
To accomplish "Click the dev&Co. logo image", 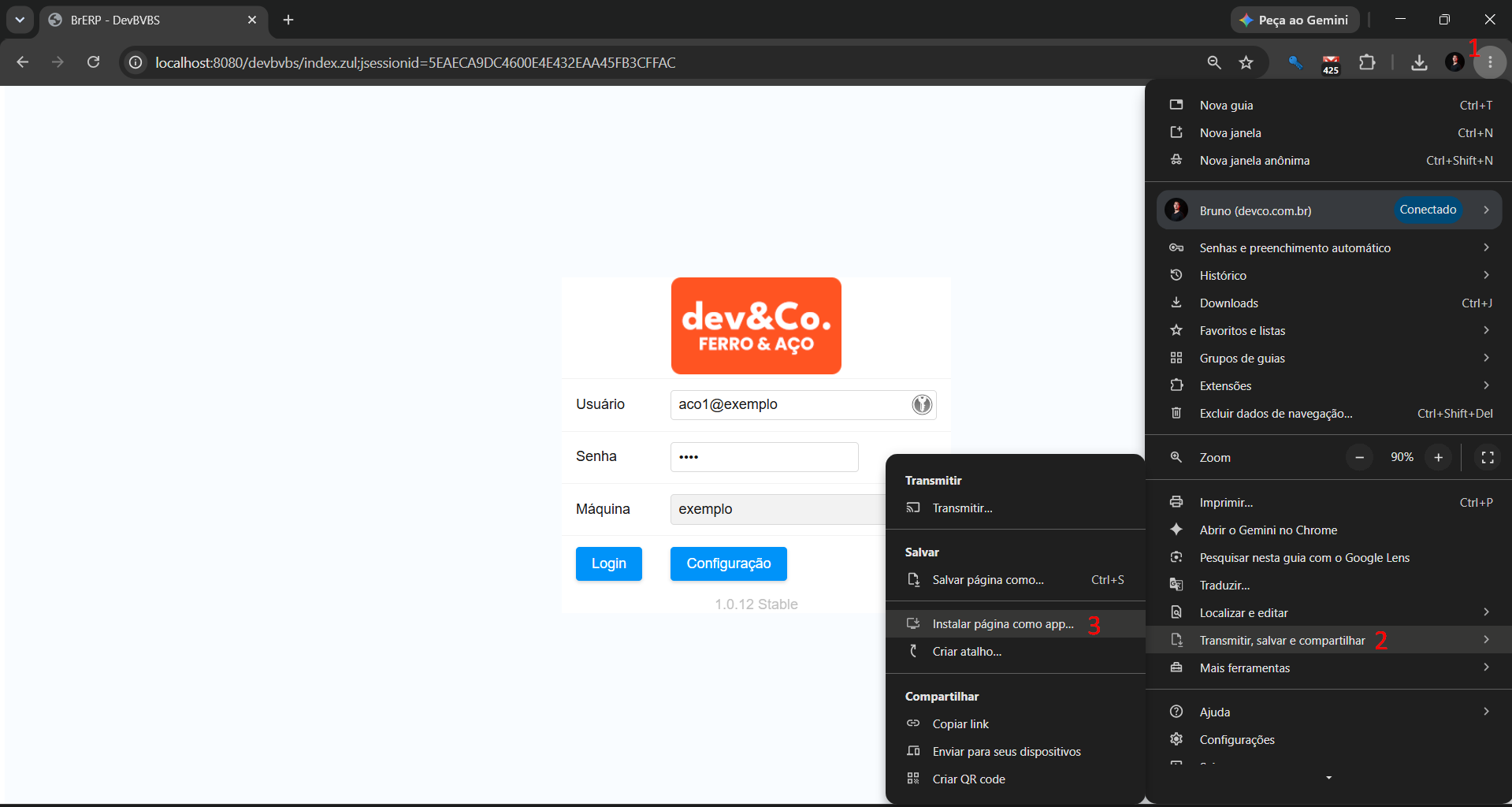I will point(756,325).
